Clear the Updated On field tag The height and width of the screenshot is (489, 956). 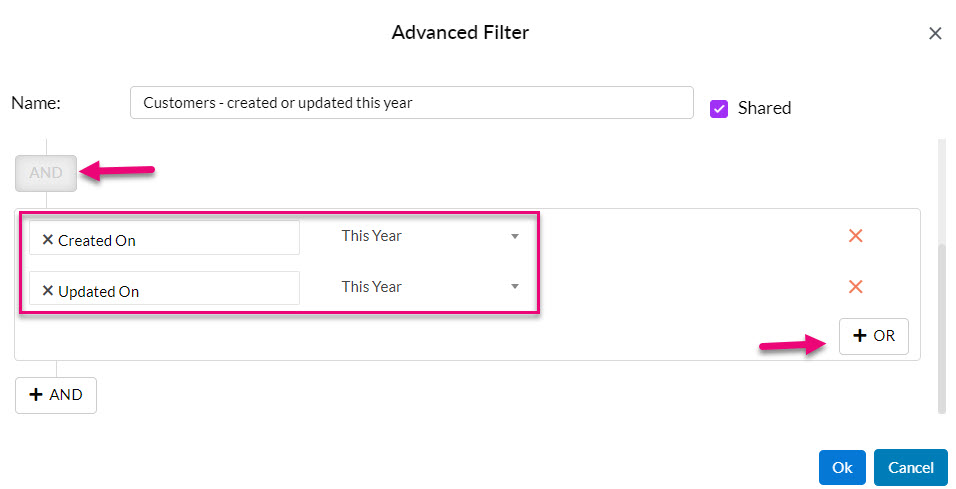point(48,291)
